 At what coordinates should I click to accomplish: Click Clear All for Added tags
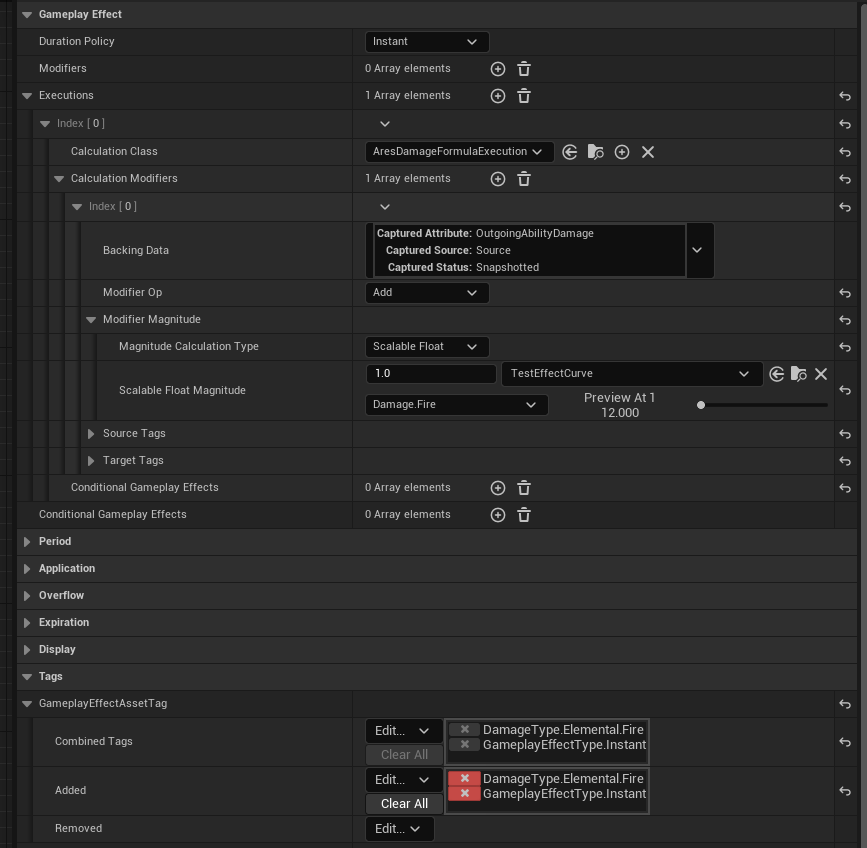point(404,804)
